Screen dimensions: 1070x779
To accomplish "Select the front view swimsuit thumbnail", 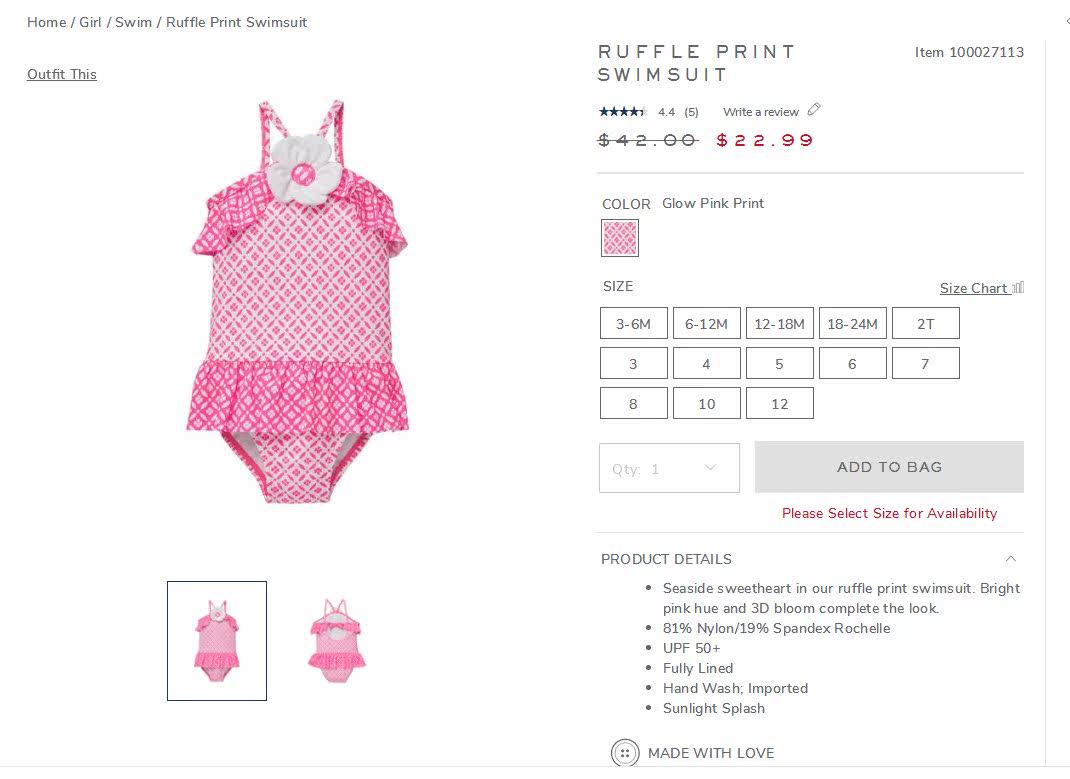I will 217,641.
